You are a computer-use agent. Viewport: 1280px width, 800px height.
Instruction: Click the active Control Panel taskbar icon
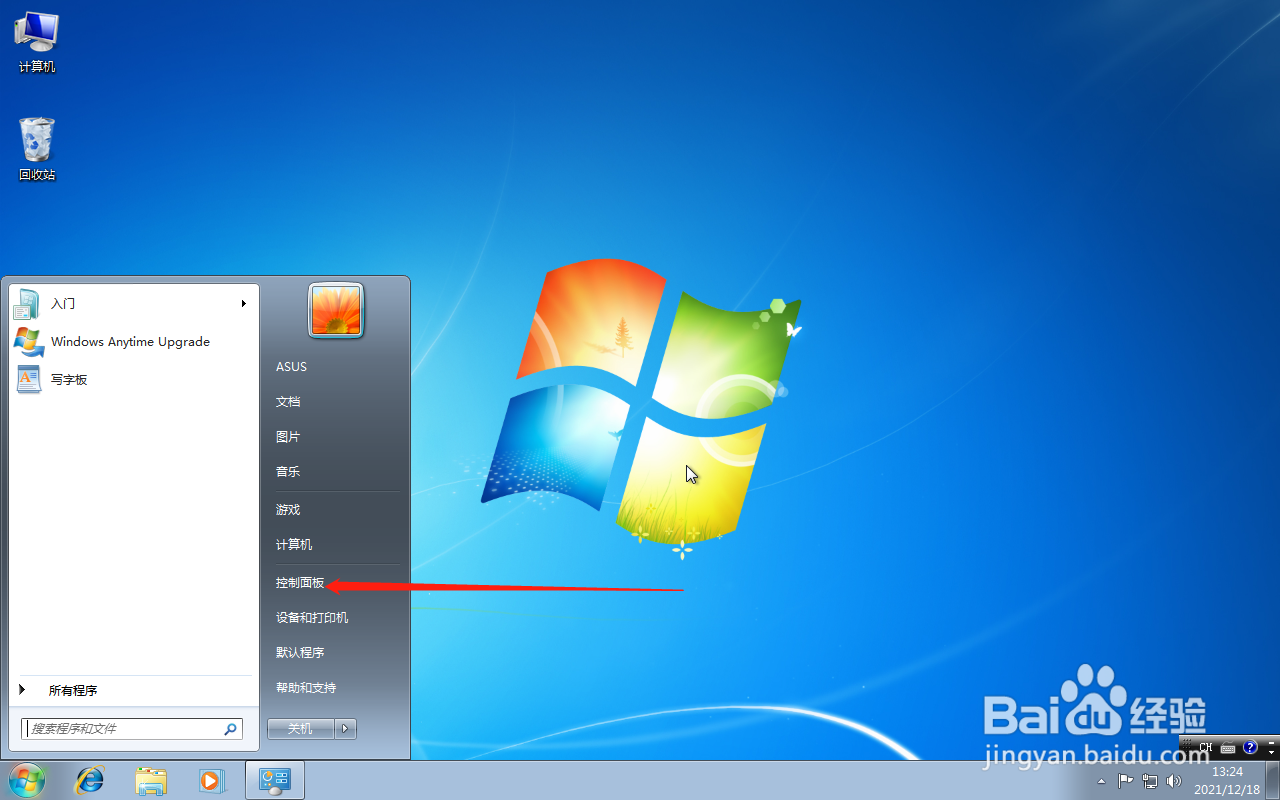click(274, 780)
